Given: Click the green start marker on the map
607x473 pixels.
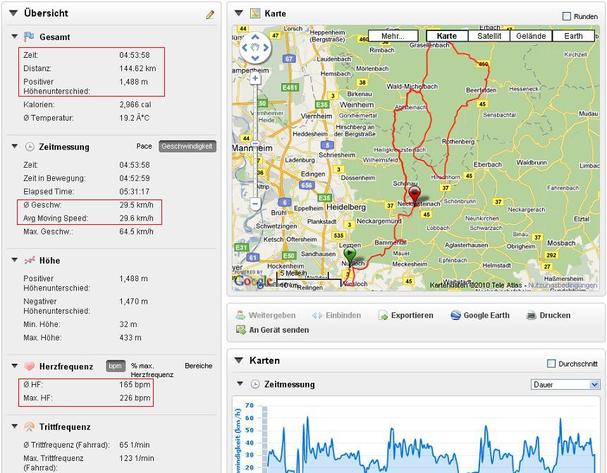Looking at the screenshot, I should tap(350, 255).
